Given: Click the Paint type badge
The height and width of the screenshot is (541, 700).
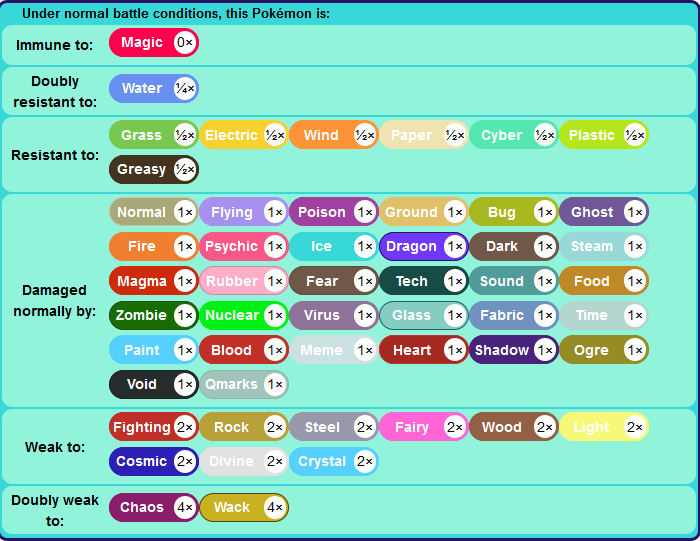Looking at the screenshot, I should (x=154, y=350).
